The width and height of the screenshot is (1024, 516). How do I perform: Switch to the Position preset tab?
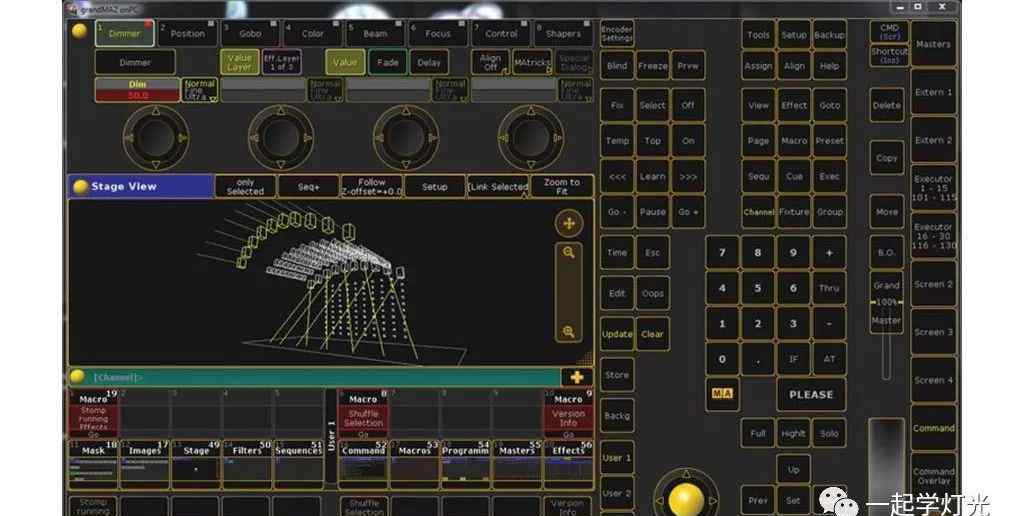point(187,33)
